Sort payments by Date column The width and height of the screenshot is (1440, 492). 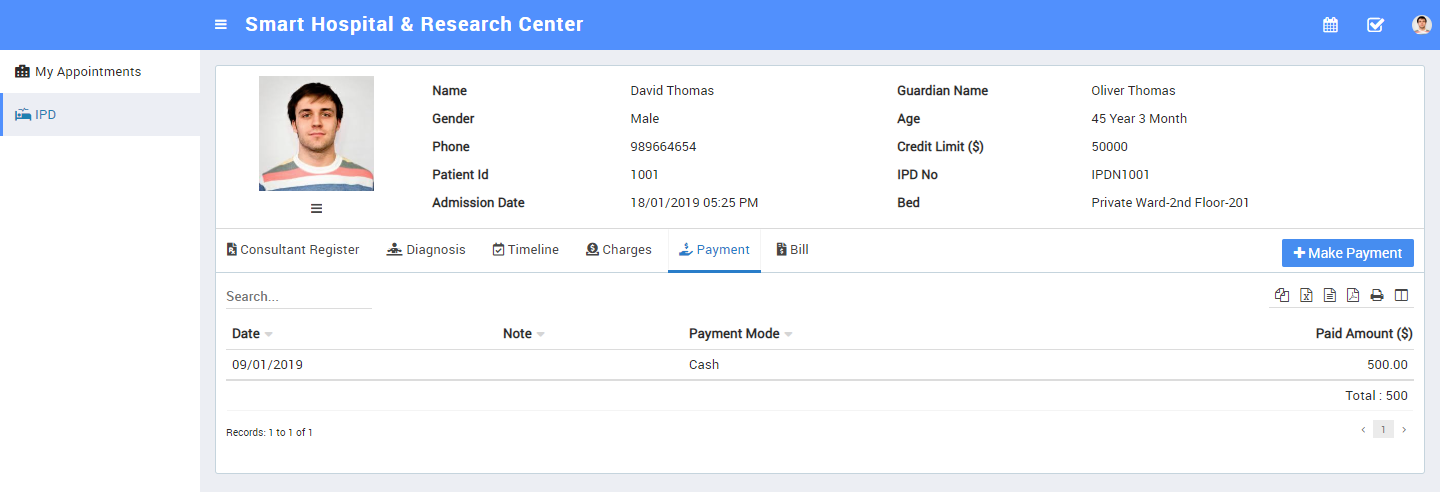(246, 334)
